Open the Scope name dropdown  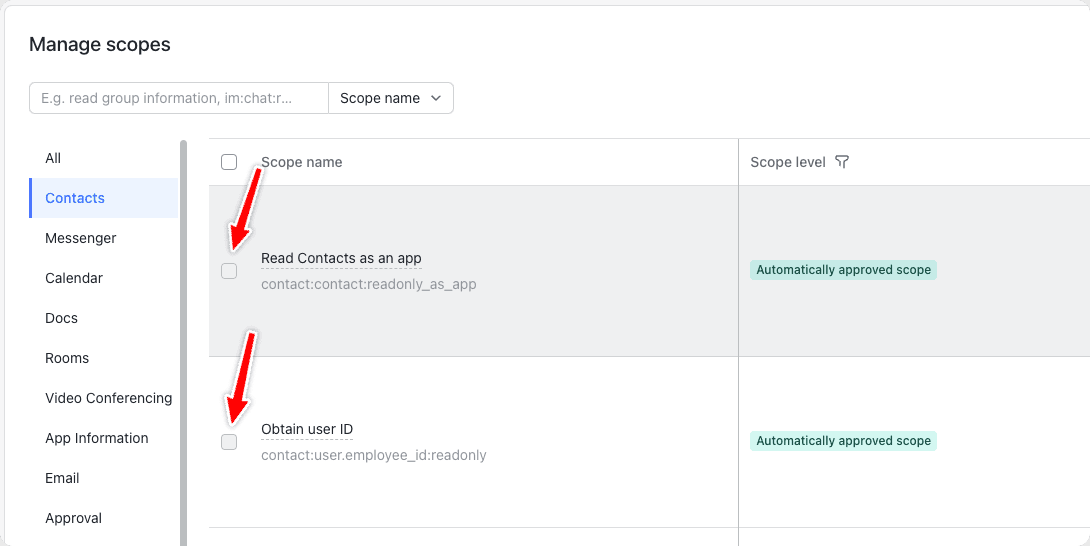point(390,98)
